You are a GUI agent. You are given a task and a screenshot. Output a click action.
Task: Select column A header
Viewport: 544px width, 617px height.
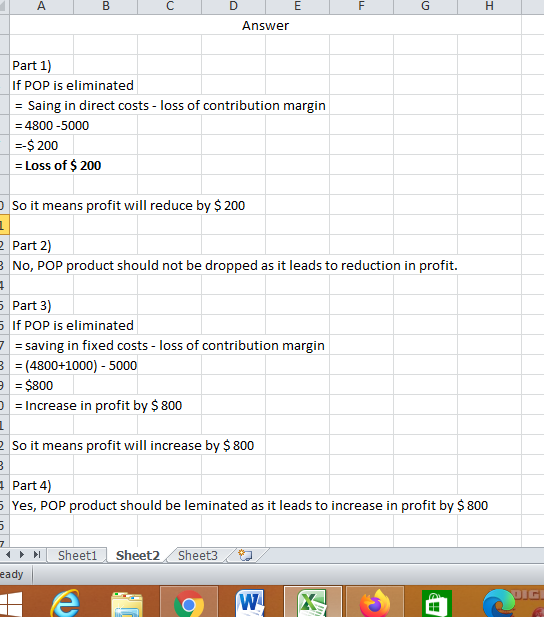(41, 6)
